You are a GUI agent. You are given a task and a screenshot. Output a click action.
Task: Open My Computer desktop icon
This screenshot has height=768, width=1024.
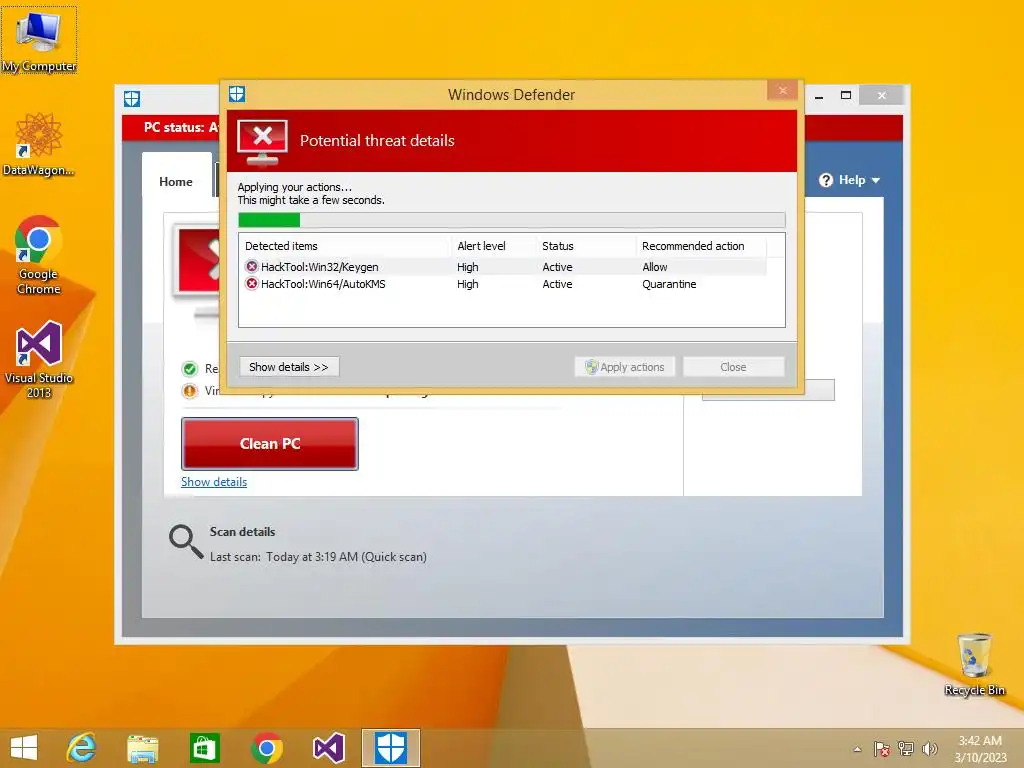click(39, 40)
